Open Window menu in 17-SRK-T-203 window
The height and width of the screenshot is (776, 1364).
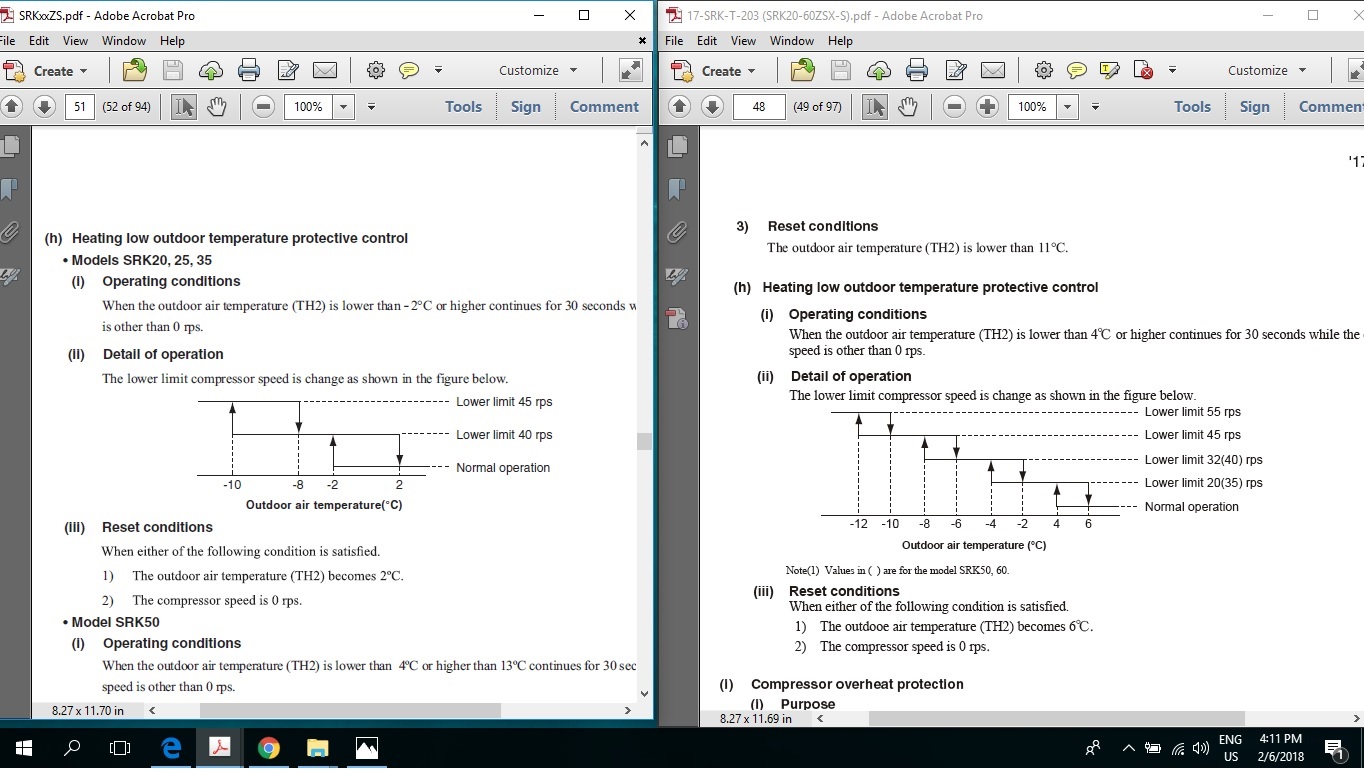pos(792,41)
